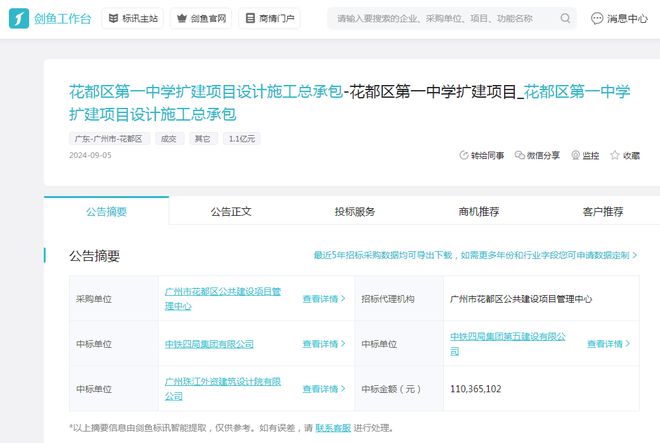This screenshot has width=660, height=443.
Task: Open 广州市花都区公共建设项目管理中心 purchaser link
Action: point(223,299)
